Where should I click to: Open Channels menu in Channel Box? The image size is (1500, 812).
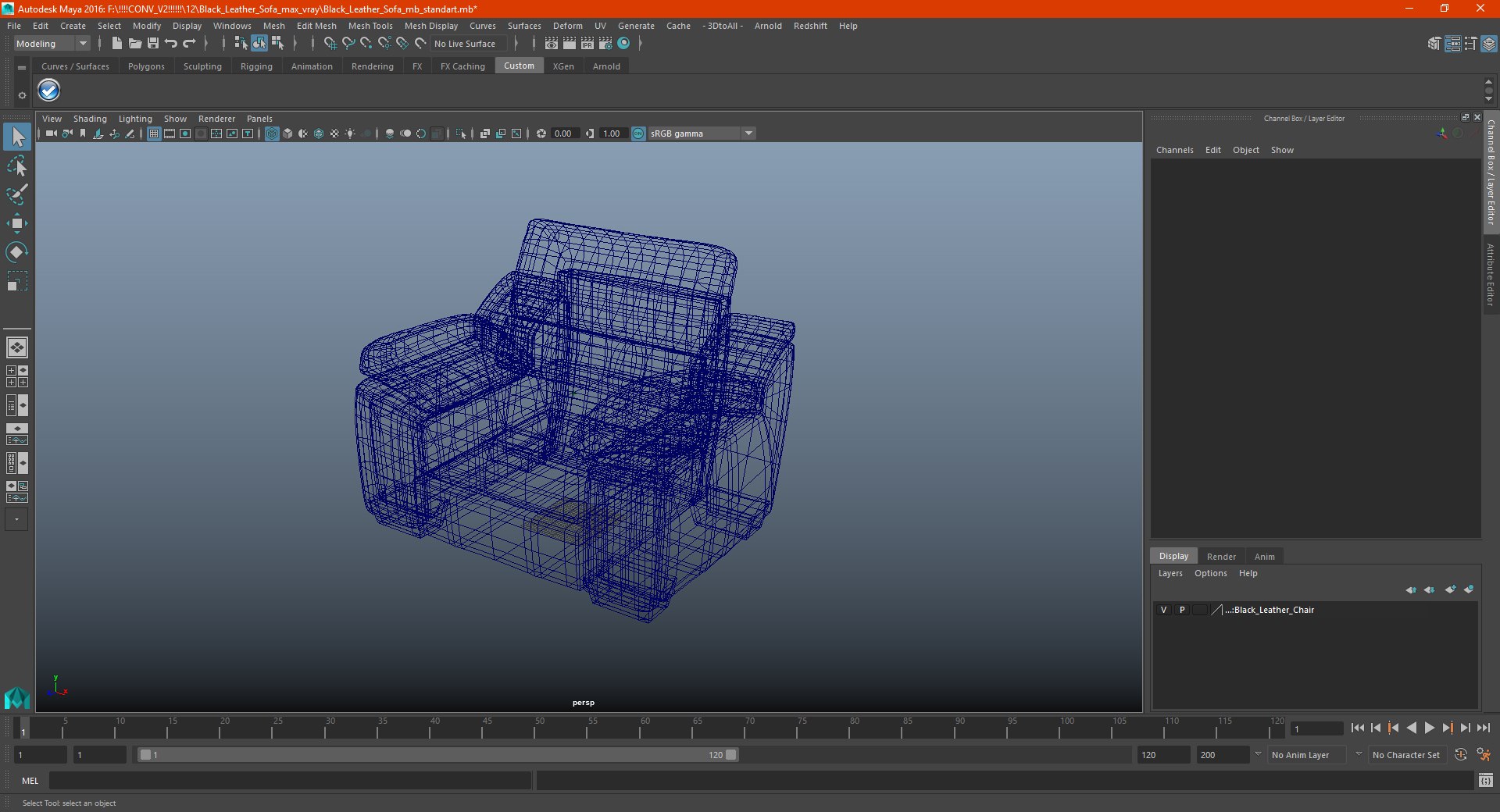(x=1174, y=150)
